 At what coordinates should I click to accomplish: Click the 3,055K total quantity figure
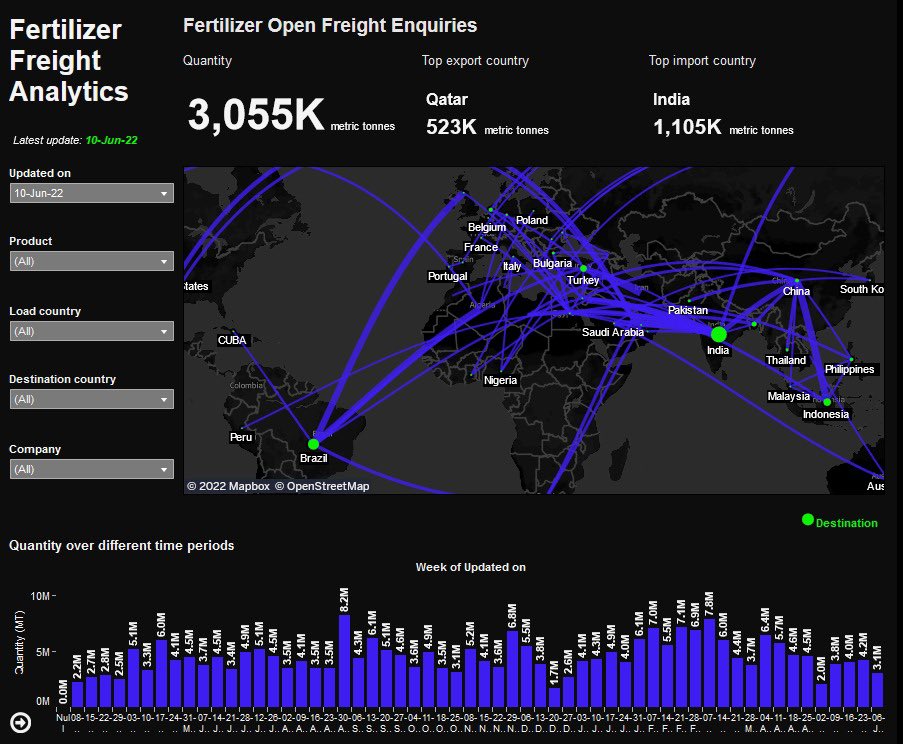click(256, 114)
